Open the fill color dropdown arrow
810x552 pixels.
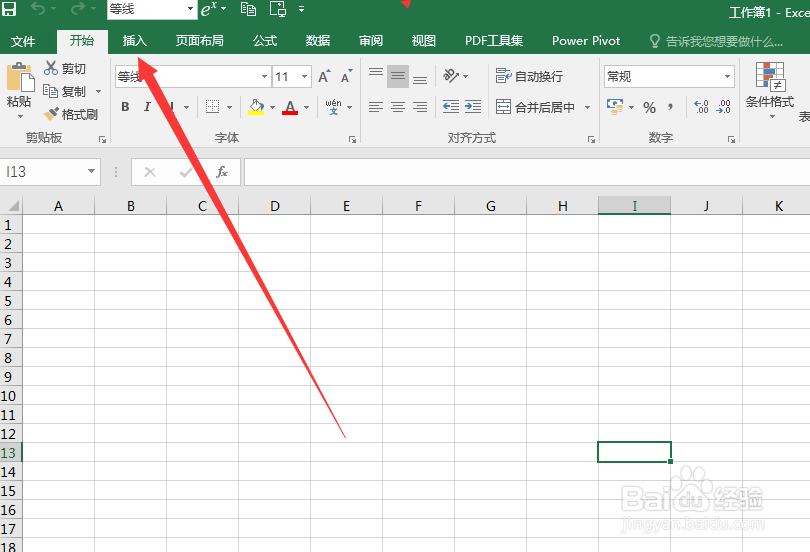tap(272, 107)
